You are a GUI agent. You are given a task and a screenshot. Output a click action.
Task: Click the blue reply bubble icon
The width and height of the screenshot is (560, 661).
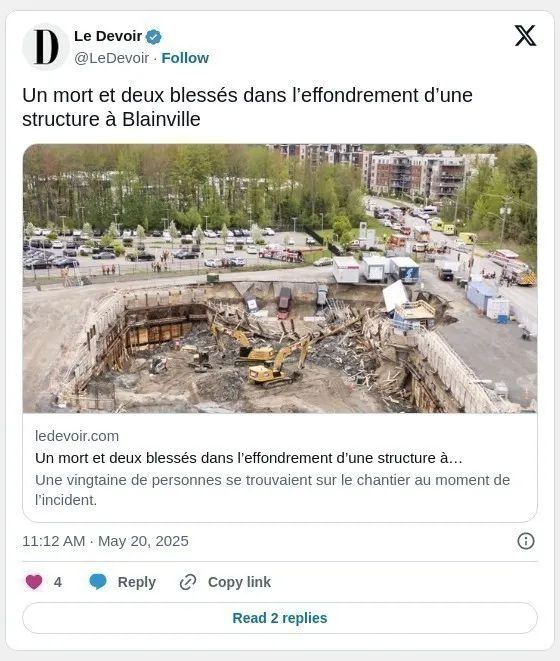click(98, 582)
